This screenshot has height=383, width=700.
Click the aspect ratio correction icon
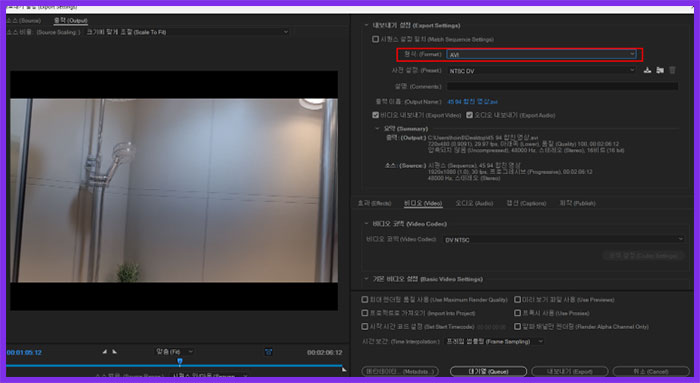(x=268, y=352)
